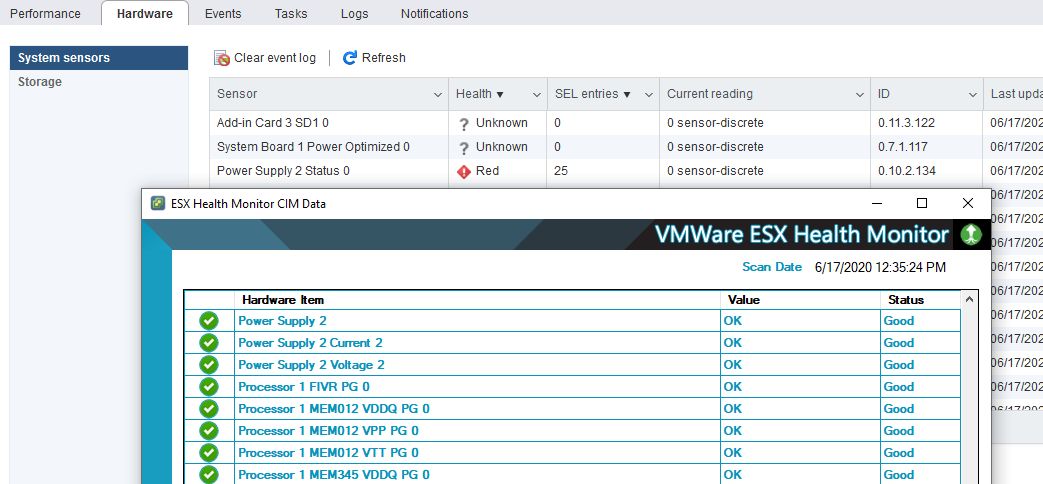This screenshot has height=484, width=1043.
Task: Click the Refresh button text
Action: [384, 58]
